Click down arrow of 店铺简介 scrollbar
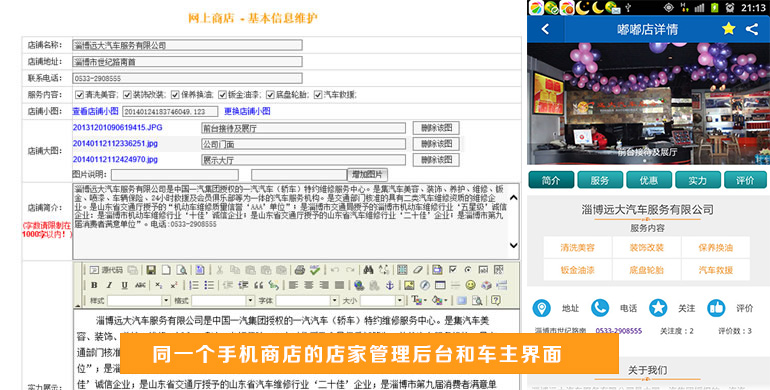Viewport: 770px width, 390px height. [x=514, y=245]
